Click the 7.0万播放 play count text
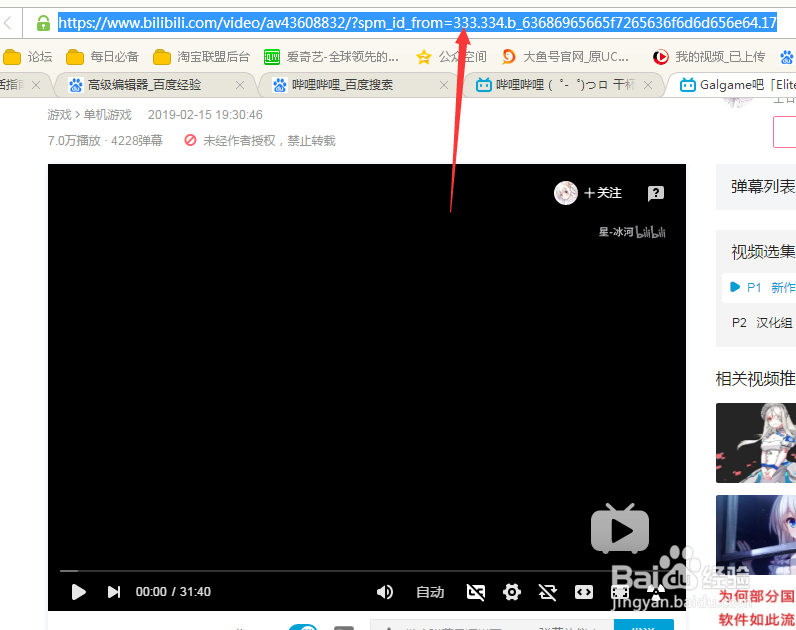This screenshot has height=630, width=796. pos(74,141)
